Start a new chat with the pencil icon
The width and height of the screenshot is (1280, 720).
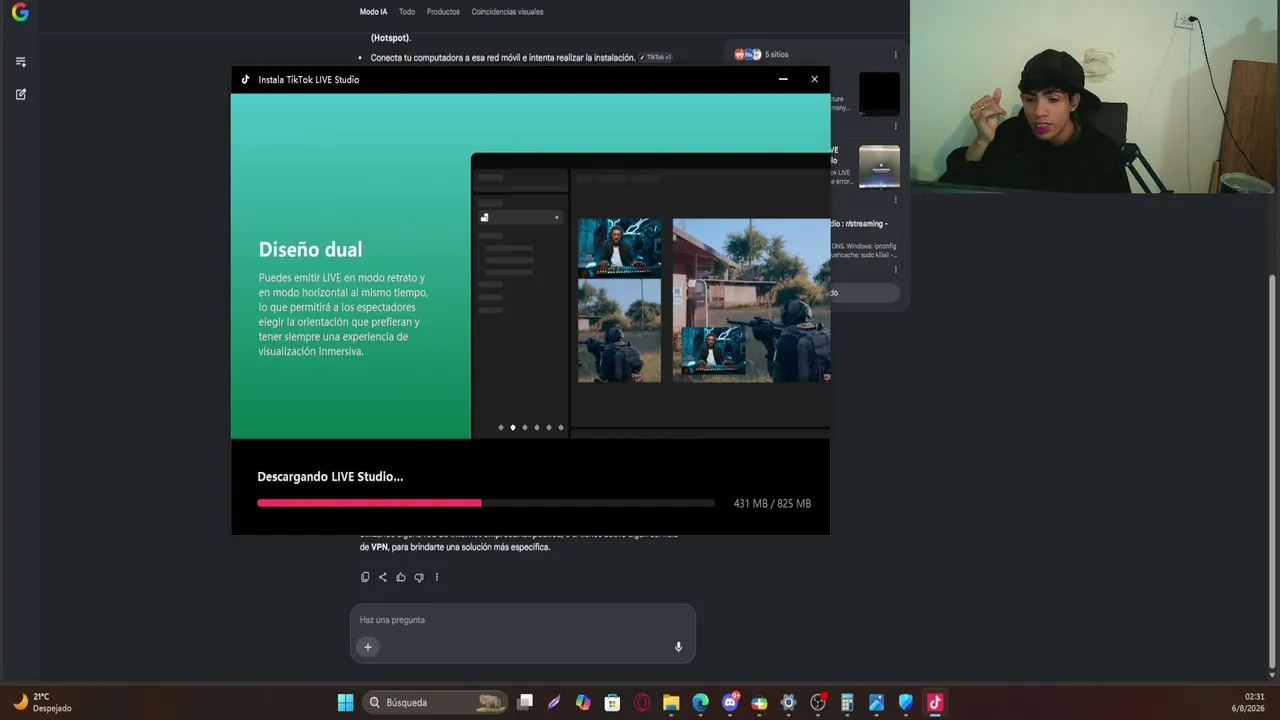coord(21,94)
